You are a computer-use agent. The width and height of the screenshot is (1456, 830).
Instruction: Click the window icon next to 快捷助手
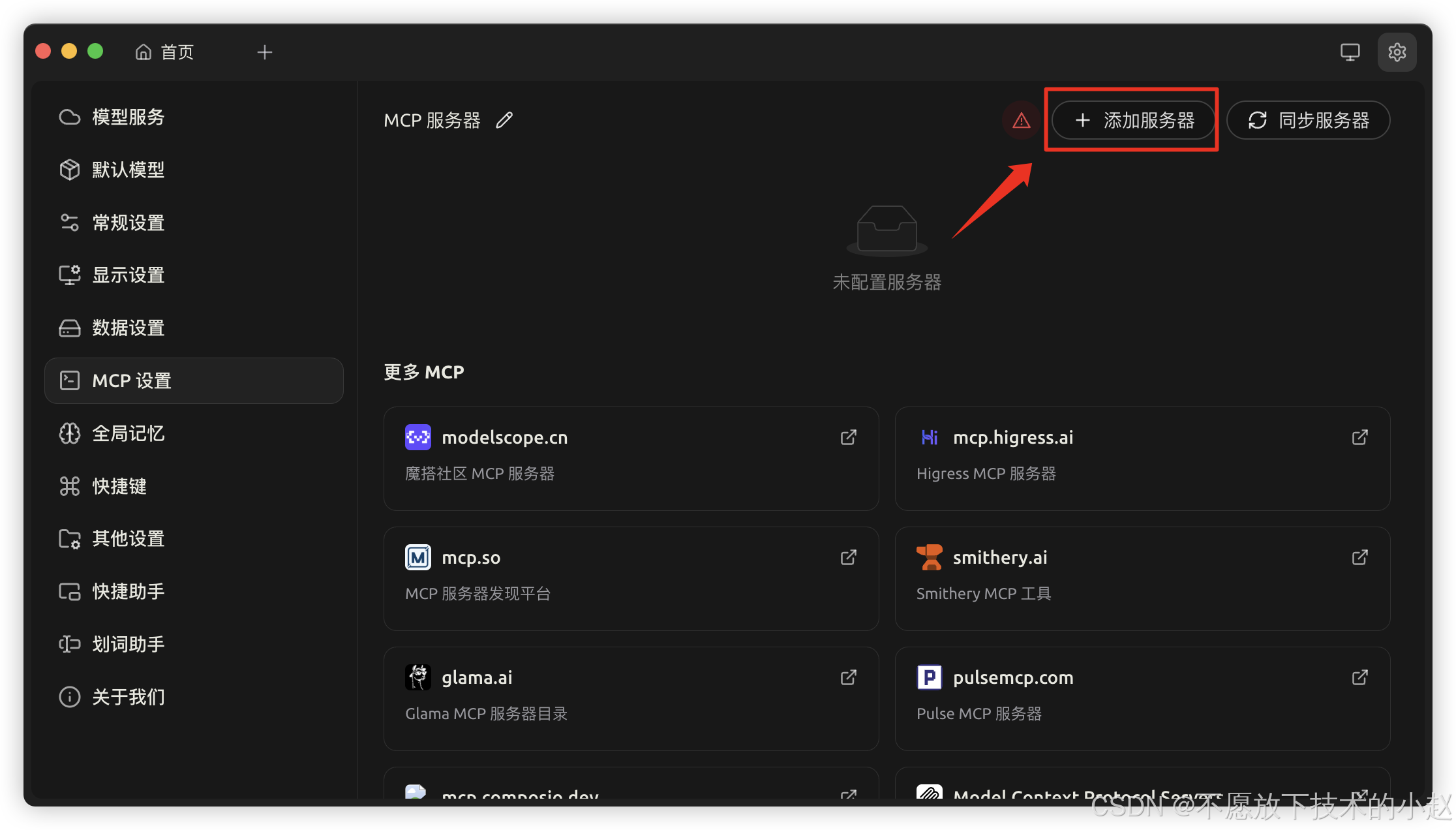[70, 592]
